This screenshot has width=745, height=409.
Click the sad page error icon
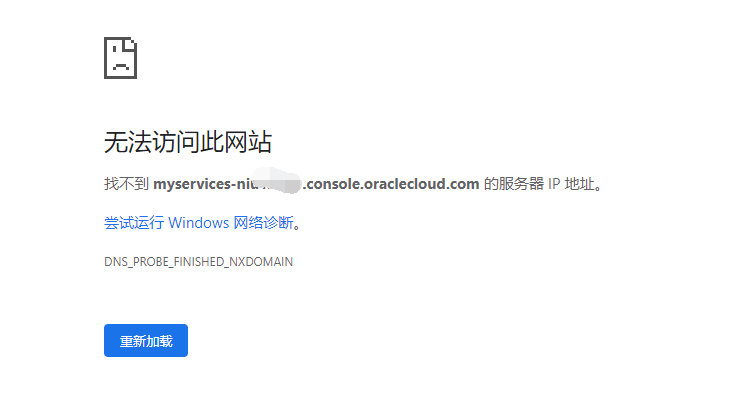coord(121,58)
